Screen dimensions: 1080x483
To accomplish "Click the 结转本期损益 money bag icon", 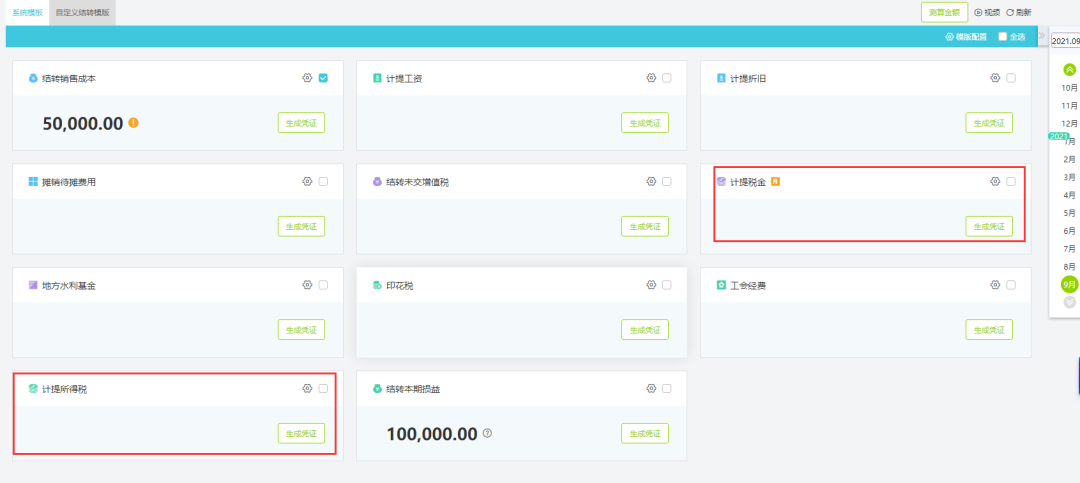I will click(377, 389).
